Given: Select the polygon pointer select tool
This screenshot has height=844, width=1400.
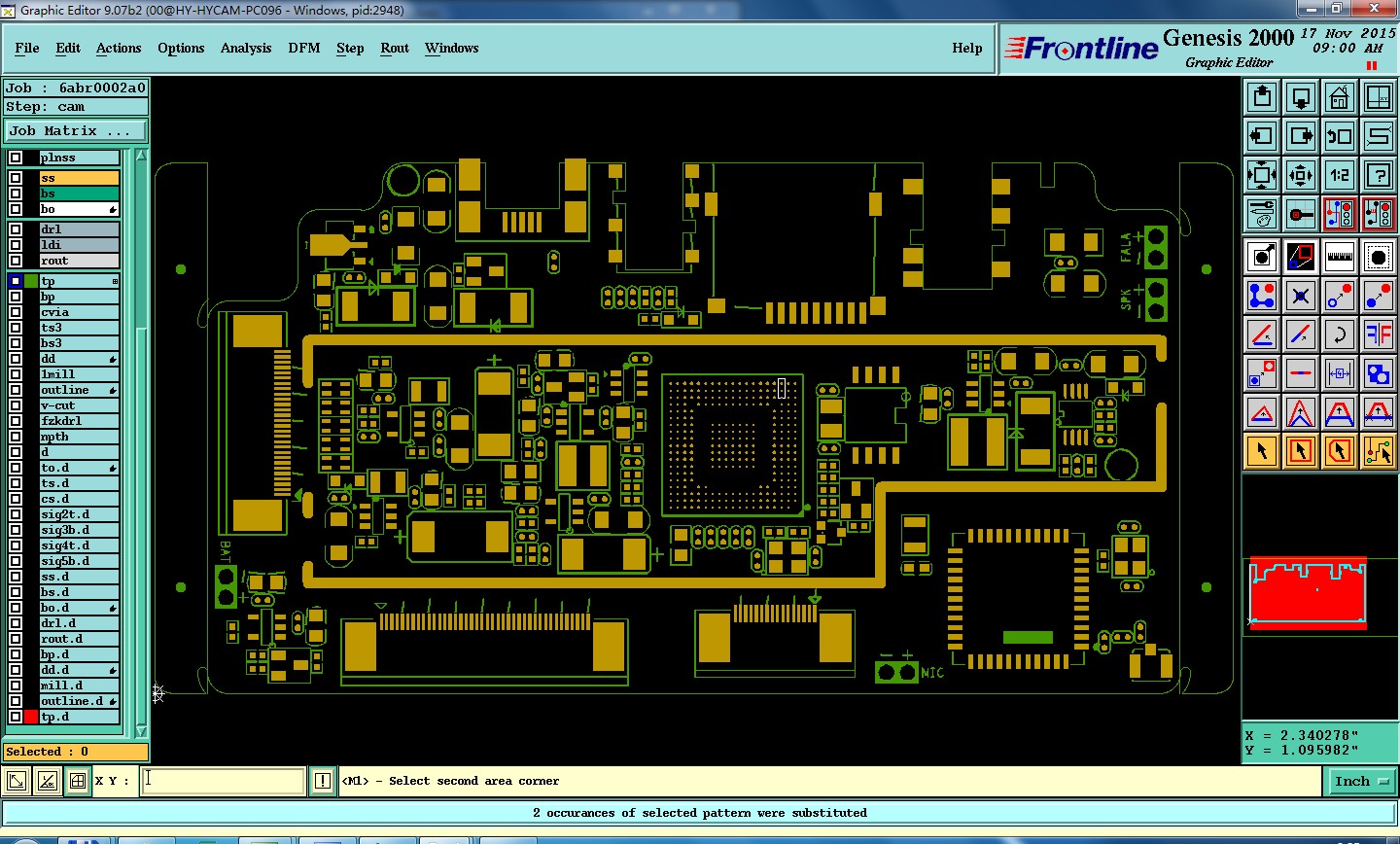Looking at the screenshot, I should [1340, 451].
